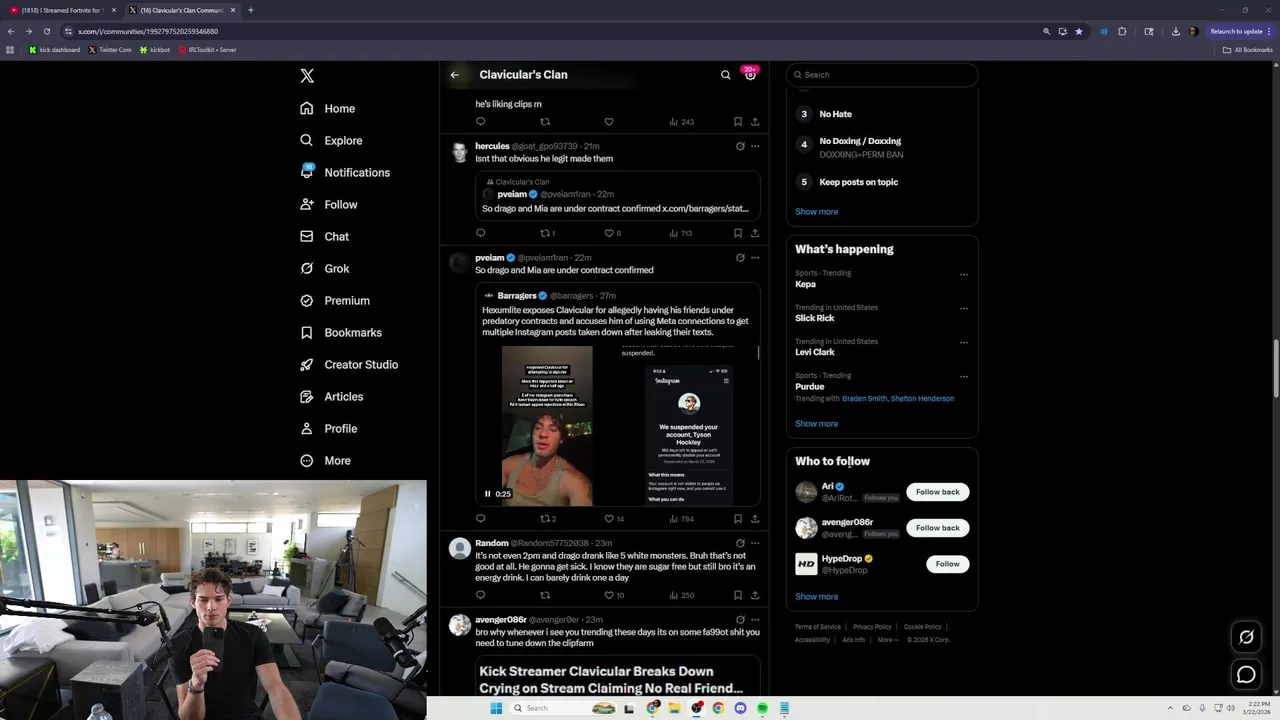Image resolution: width=1280 pixels, height=720 pixels.
Task: Open Barragers quoted post profile name
Action: pyautogui.click(x=517, y=296)
